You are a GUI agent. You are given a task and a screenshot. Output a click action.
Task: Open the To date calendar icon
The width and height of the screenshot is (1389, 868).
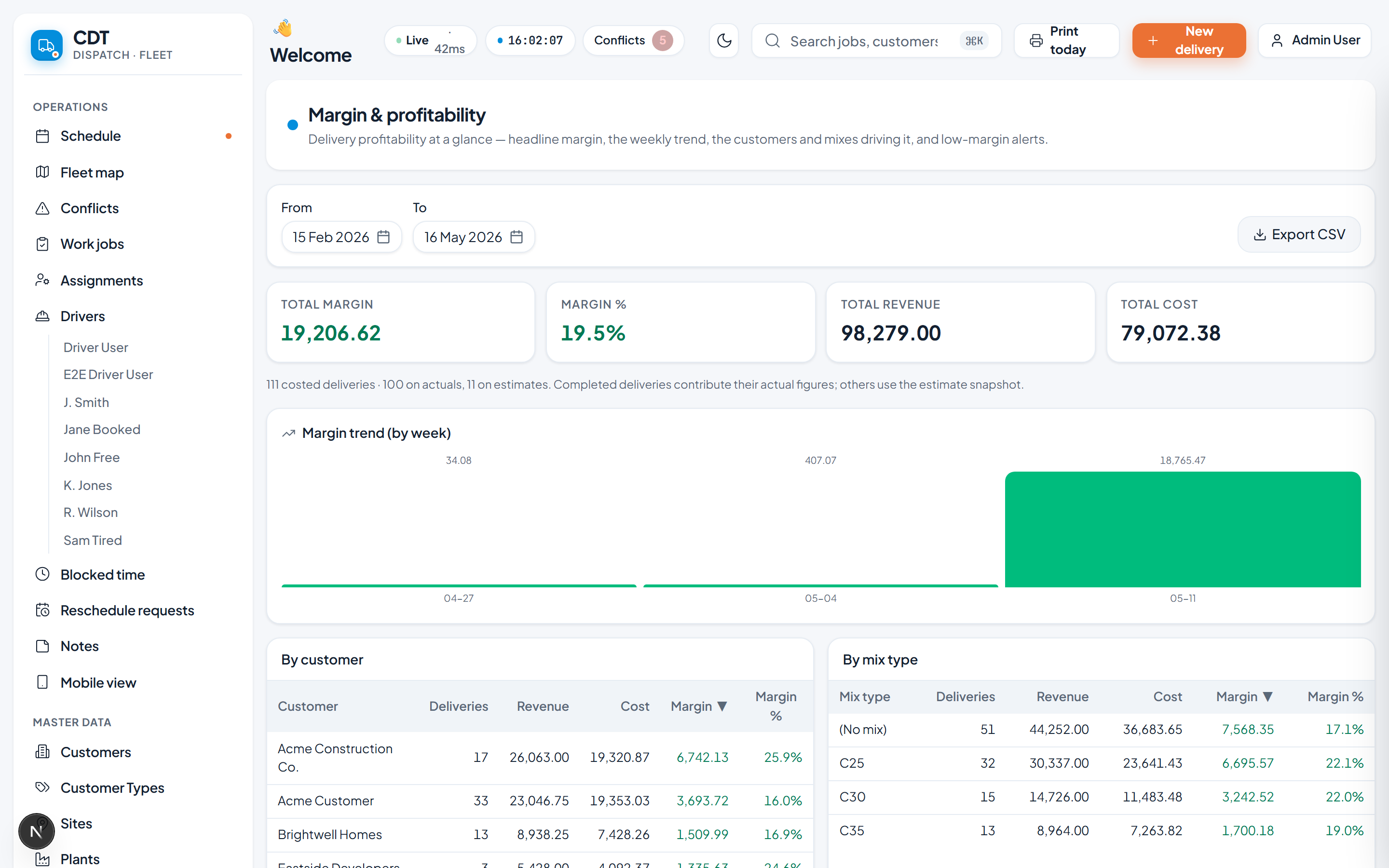517,237
